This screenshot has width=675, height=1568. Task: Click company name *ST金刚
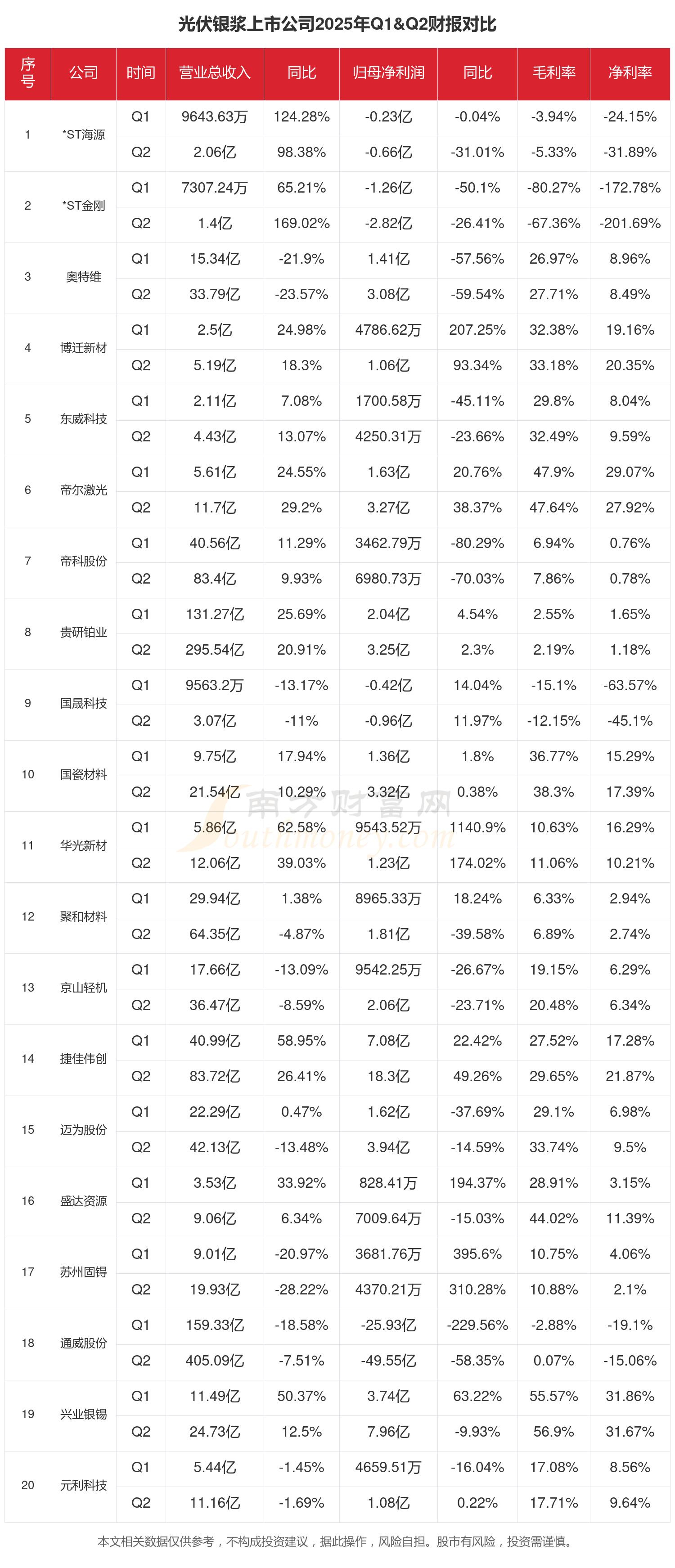click(x=83, y=206)
